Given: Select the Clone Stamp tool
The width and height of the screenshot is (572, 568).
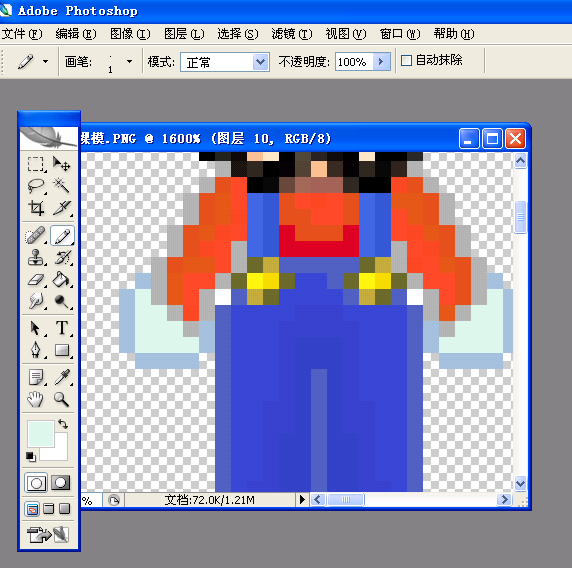Looking at the screenshot, I should [36, 258].
